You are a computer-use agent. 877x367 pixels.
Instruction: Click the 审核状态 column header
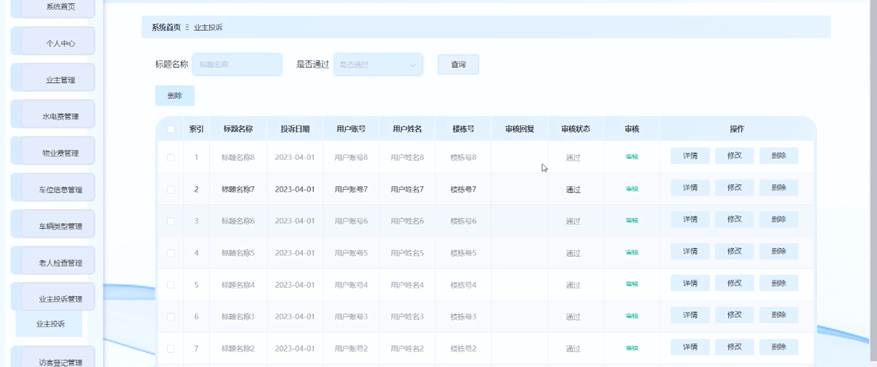tap(576, 129)
